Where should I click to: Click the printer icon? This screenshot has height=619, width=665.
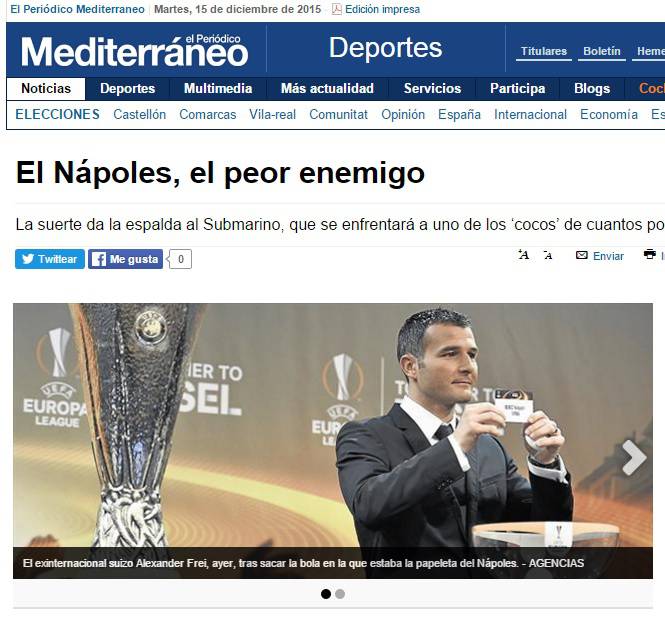(x=649, y=254)
